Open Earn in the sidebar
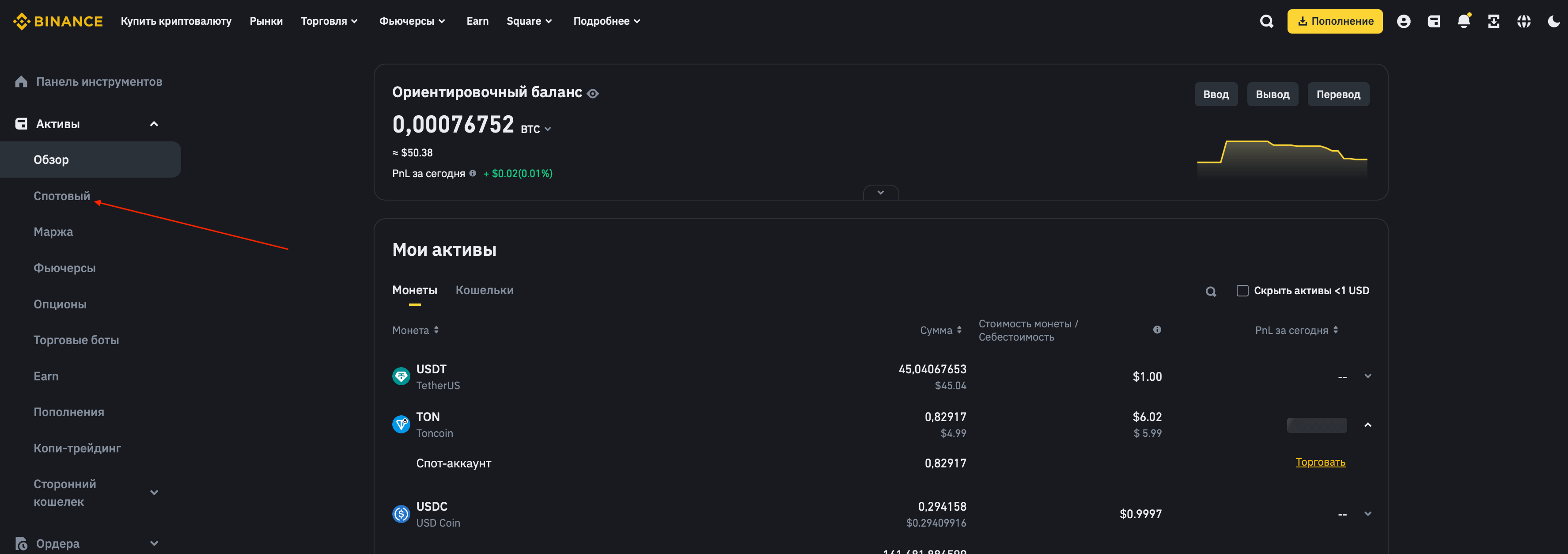This screenshot has height=554, width=1568. [45, 376]
